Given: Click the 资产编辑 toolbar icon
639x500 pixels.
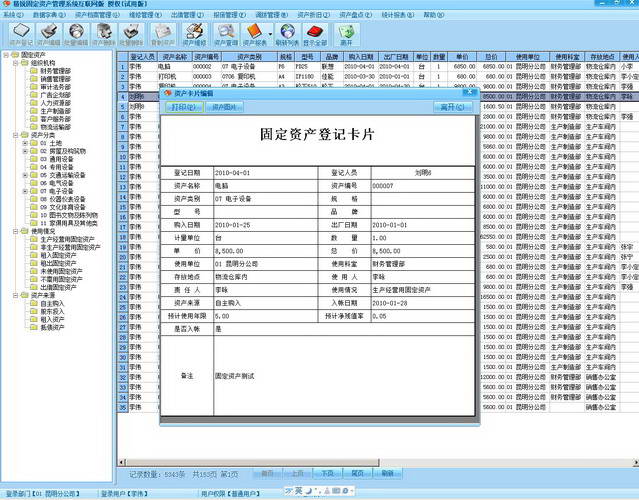Looking at the screenshot, I should point(49,34).
